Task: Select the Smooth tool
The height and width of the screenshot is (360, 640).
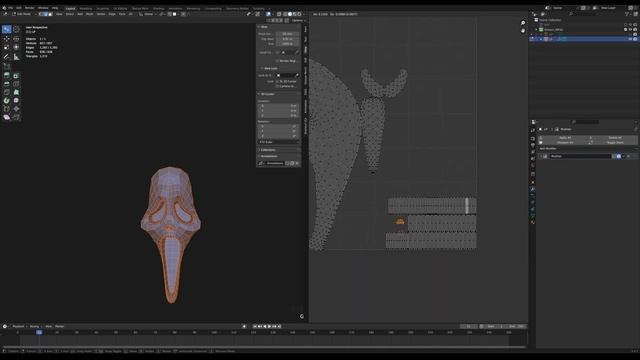Action: pos(16,100)
